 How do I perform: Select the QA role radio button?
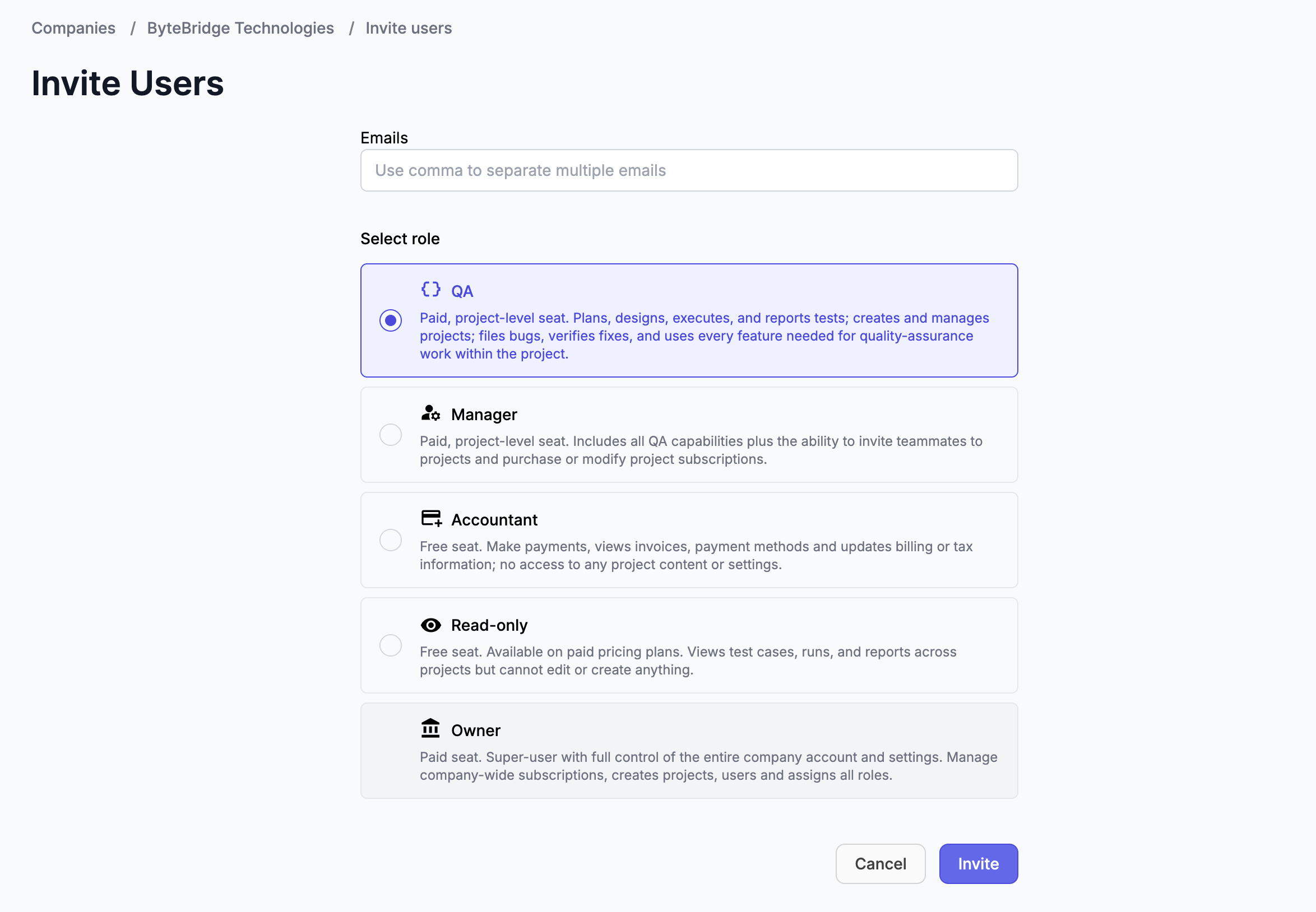391,320
